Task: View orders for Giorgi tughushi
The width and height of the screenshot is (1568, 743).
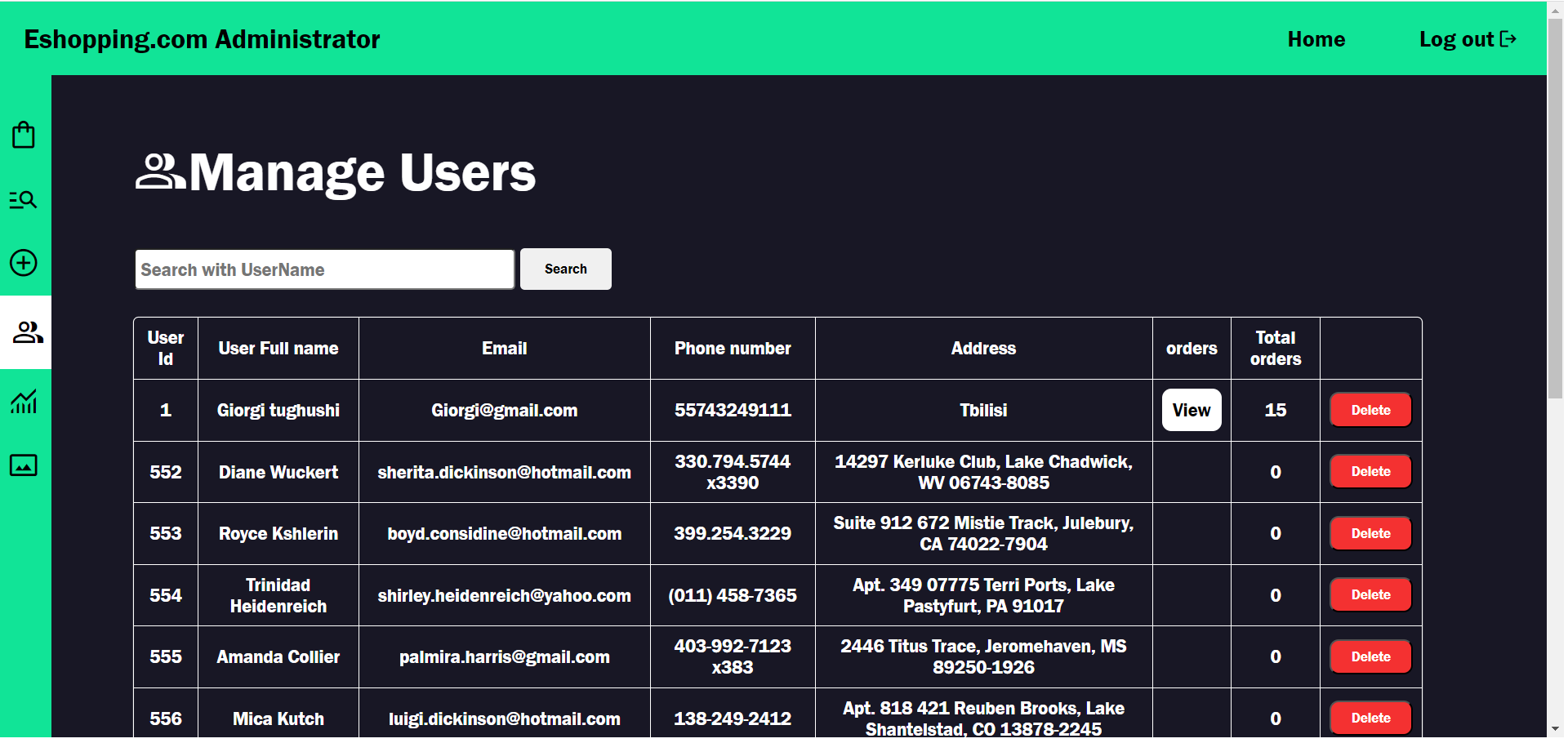Action: [1191, 410]
